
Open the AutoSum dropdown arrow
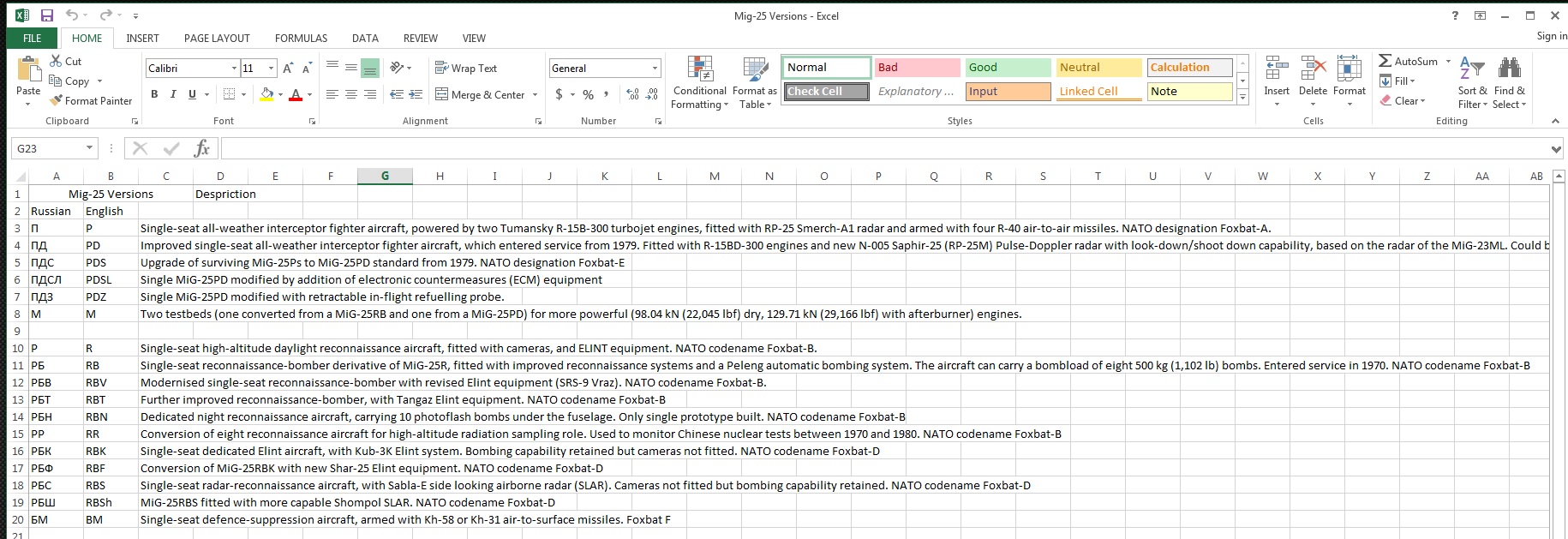coord(1448,62)
